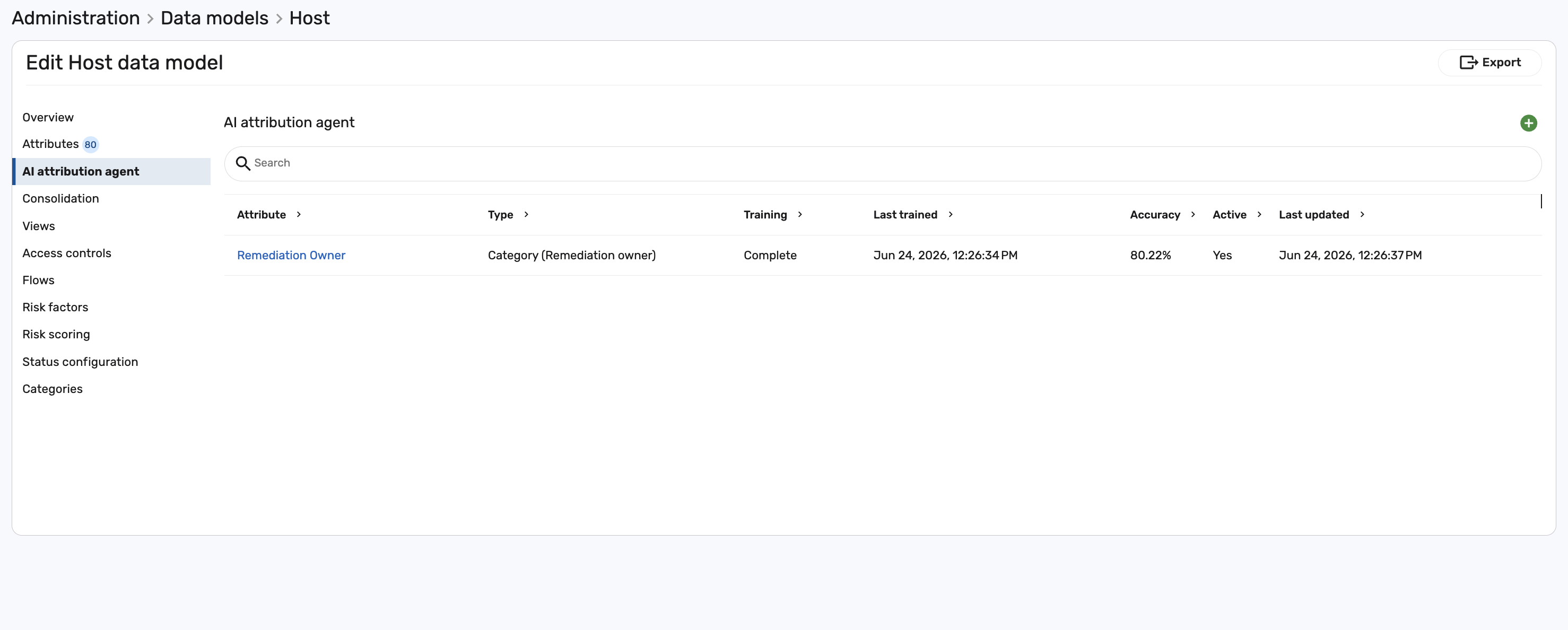This screenshot has height=630, width=1568.
Task: Open the Access controls section
Action: pos(67,252)
